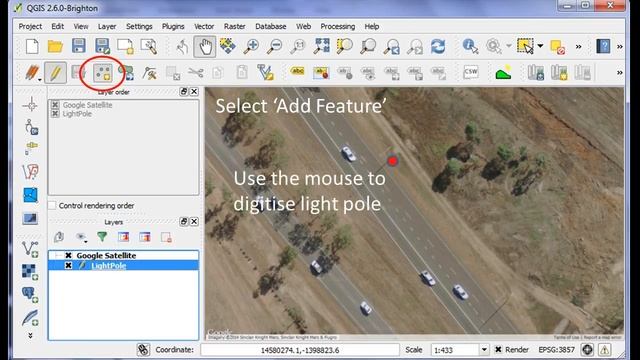Click the Scale value field showing 1:433
The width and height of the screenshot is (640, 360).
coord(455,350)
